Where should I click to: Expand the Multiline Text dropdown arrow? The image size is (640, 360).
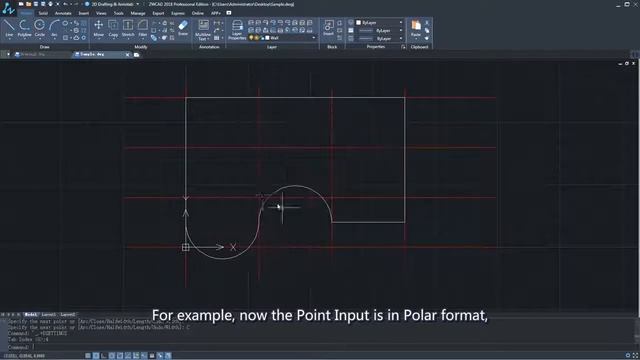(x=208, y=39)
